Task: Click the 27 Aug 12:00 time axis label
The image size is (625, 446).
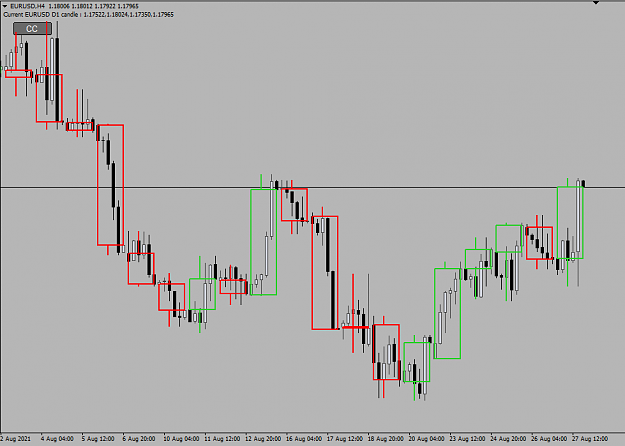Action: 590,439
